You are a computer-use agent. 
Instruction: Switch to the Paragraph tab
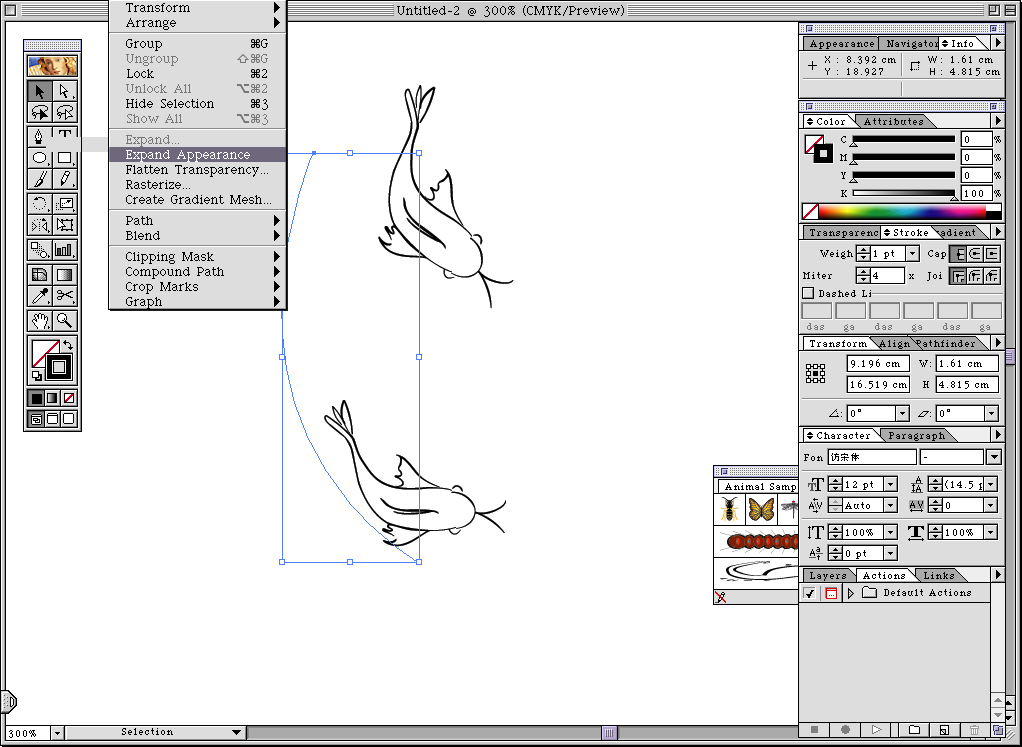pos(916,435)
